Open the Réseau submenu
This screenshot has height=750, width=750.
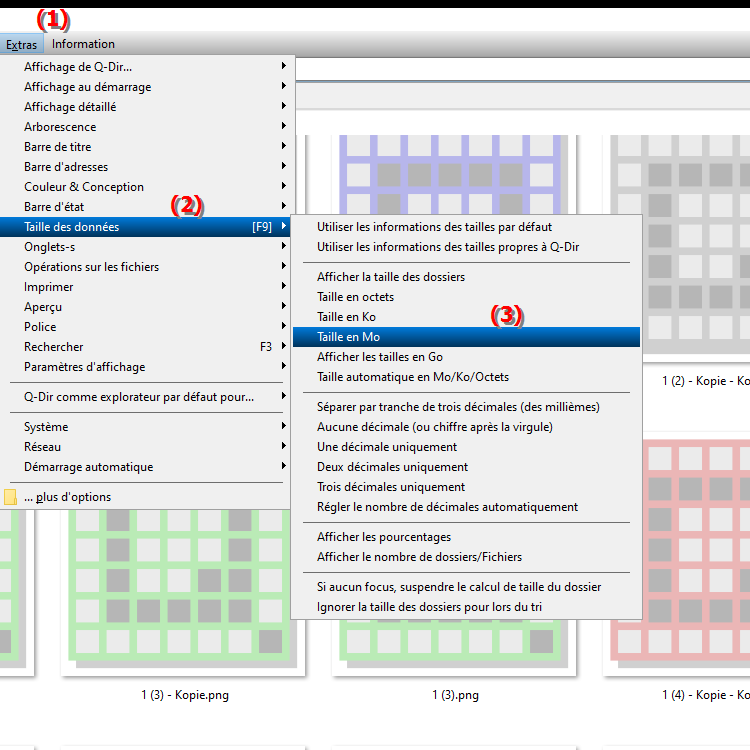145,447
